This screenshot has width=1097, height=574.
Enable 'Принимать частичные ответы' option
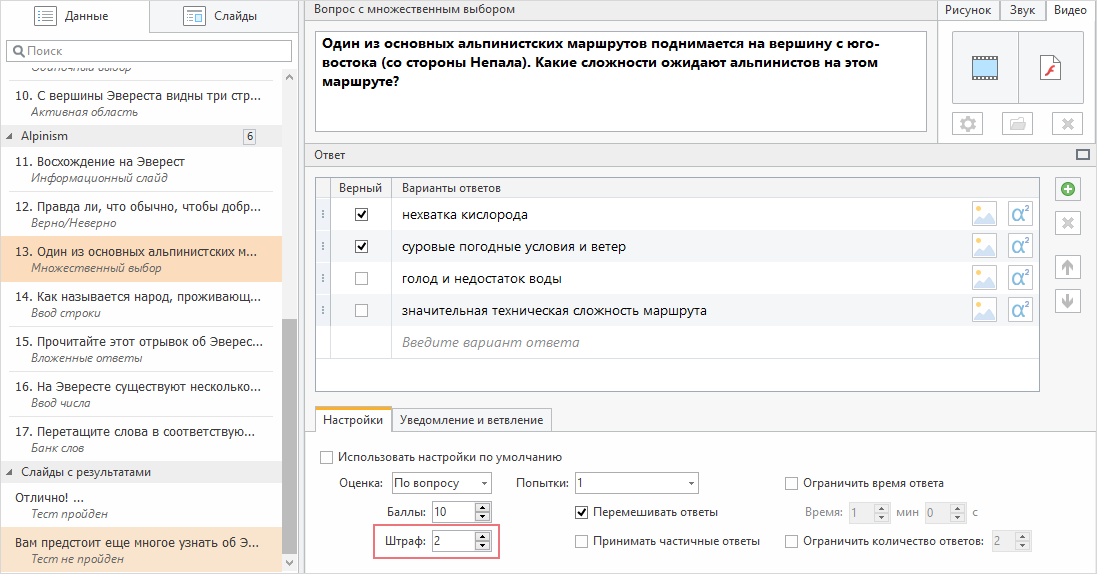[581, 541]
